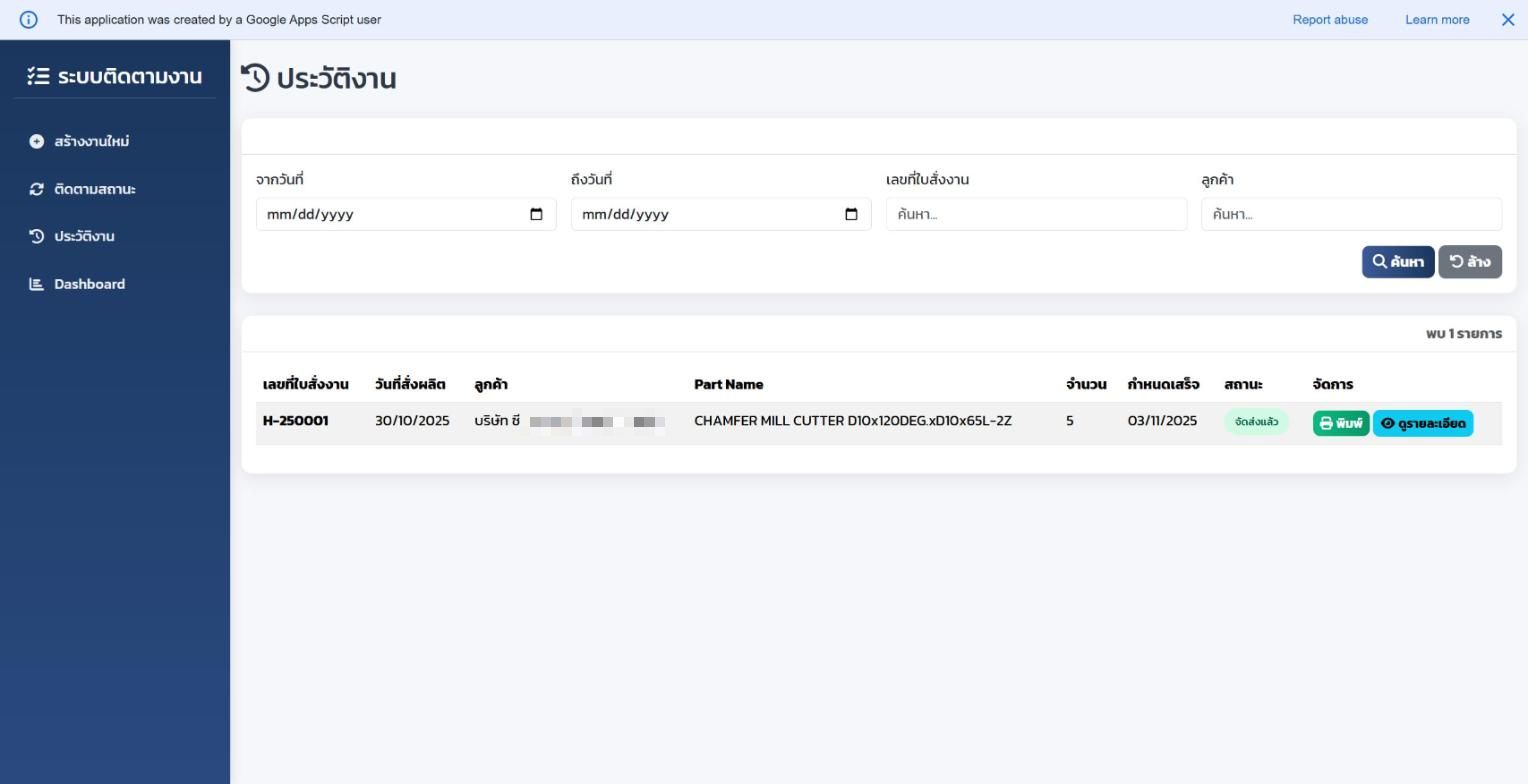1528x784 pixels.
Task: Click the due date 03/11/2025
Action: tap(1162, 421)
